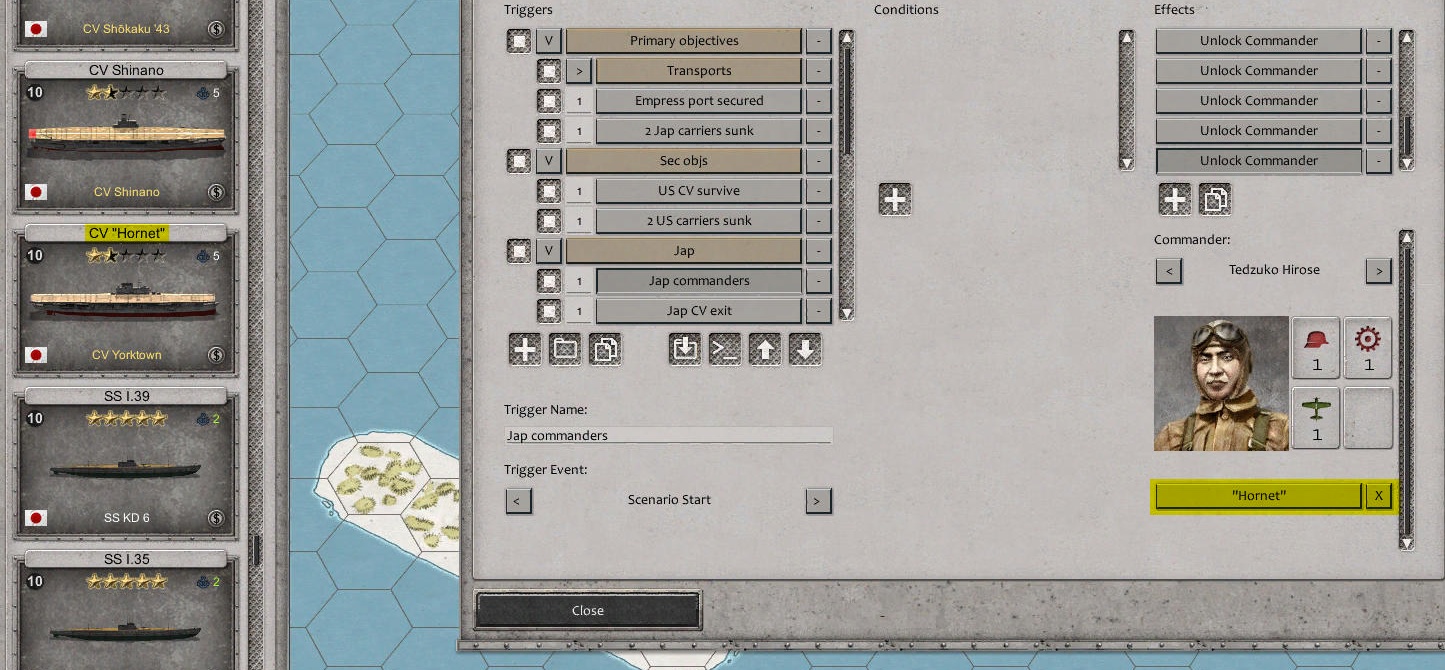This screenshot has width=1445, height=670.
Task: Select the Empress port secured trigger
Action: 699,101
